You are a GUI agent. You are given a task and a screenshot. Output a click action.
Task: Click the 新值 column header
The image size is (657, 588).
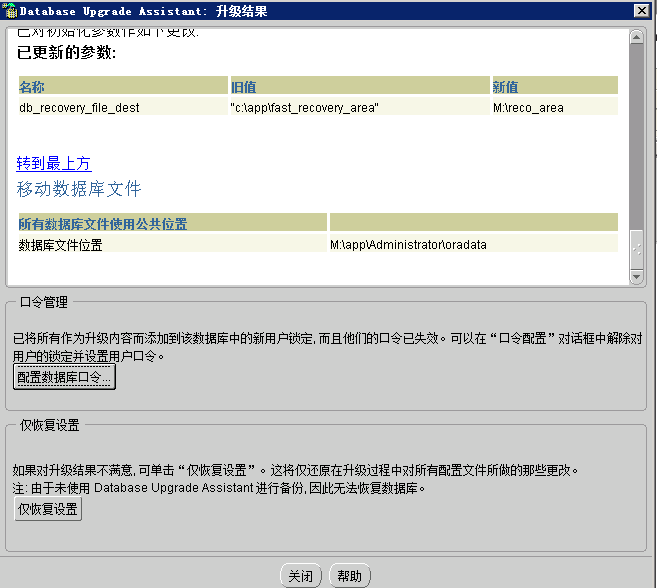(555, 86)
